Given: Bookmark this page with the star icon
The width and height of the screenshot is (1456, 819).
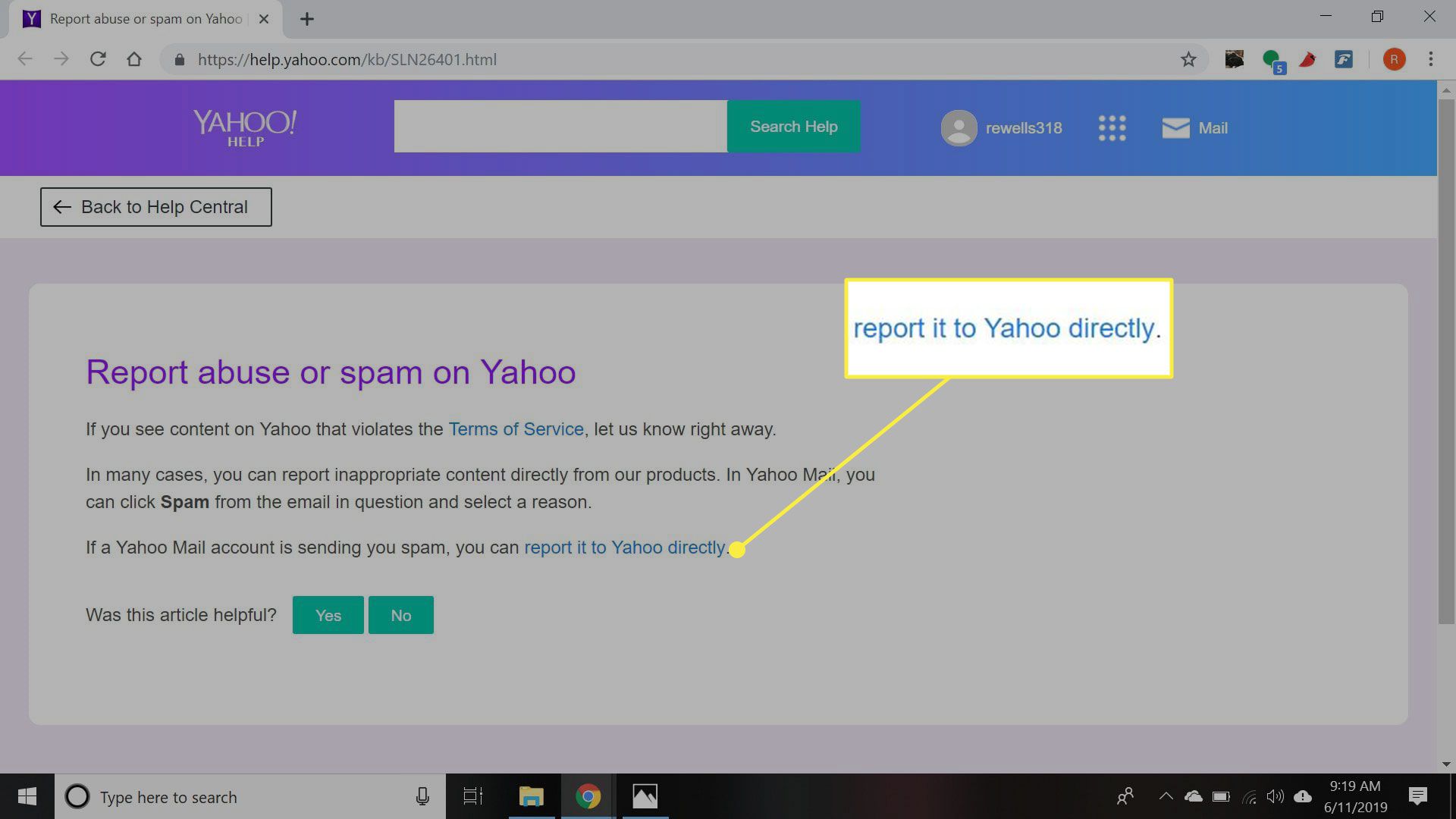Looking at the screenshot, I should (x=1188, y=59).
